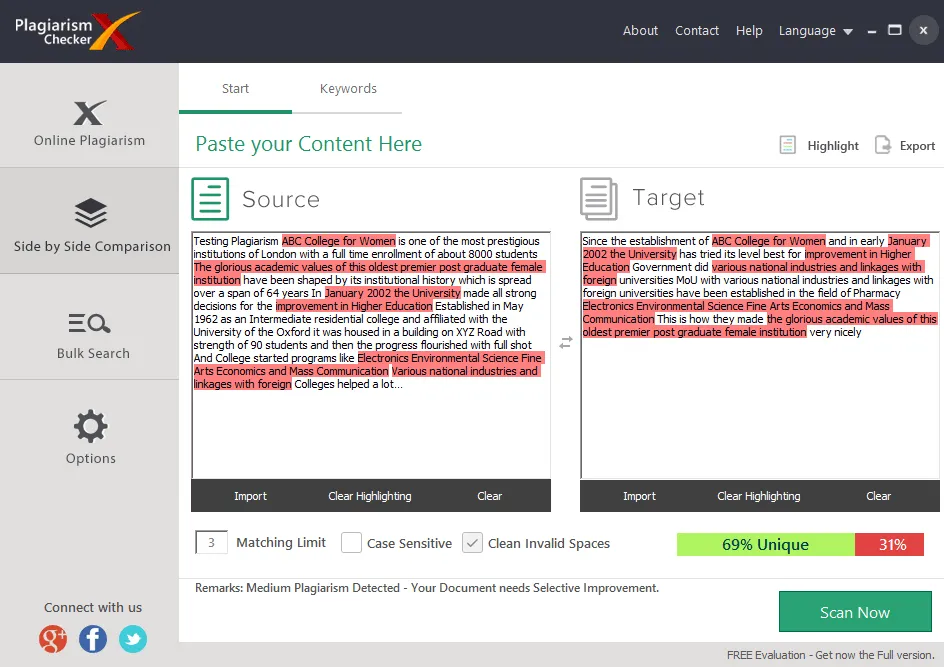The width and height of the screenshot is (944, 667).
Task: Swap source and target with arrows icon
Action: click(565, 343)
